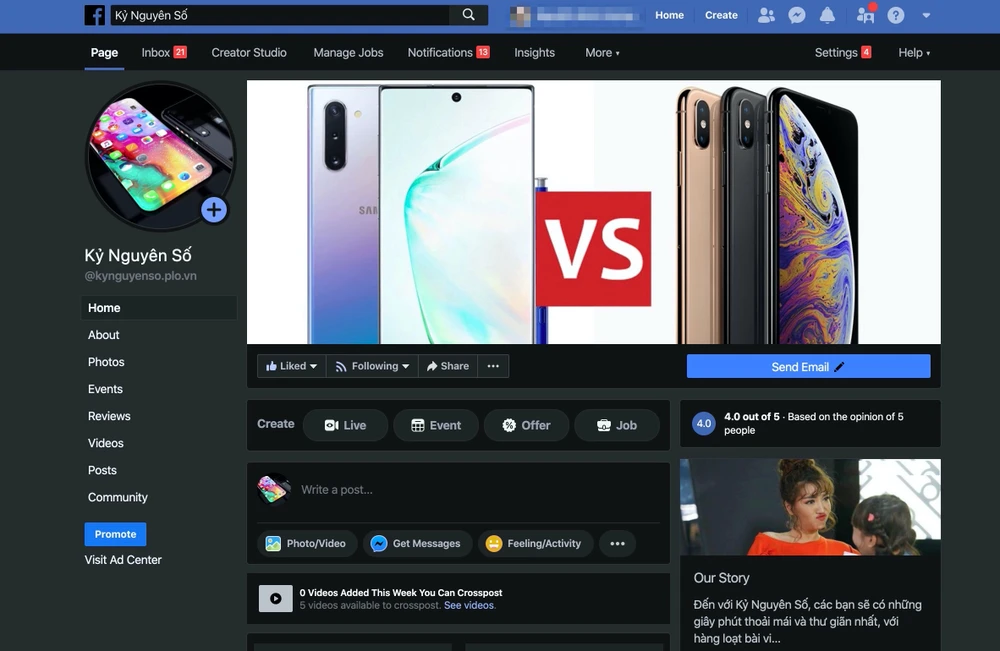Click the search magnifier icon

click(x=468, y=15)
